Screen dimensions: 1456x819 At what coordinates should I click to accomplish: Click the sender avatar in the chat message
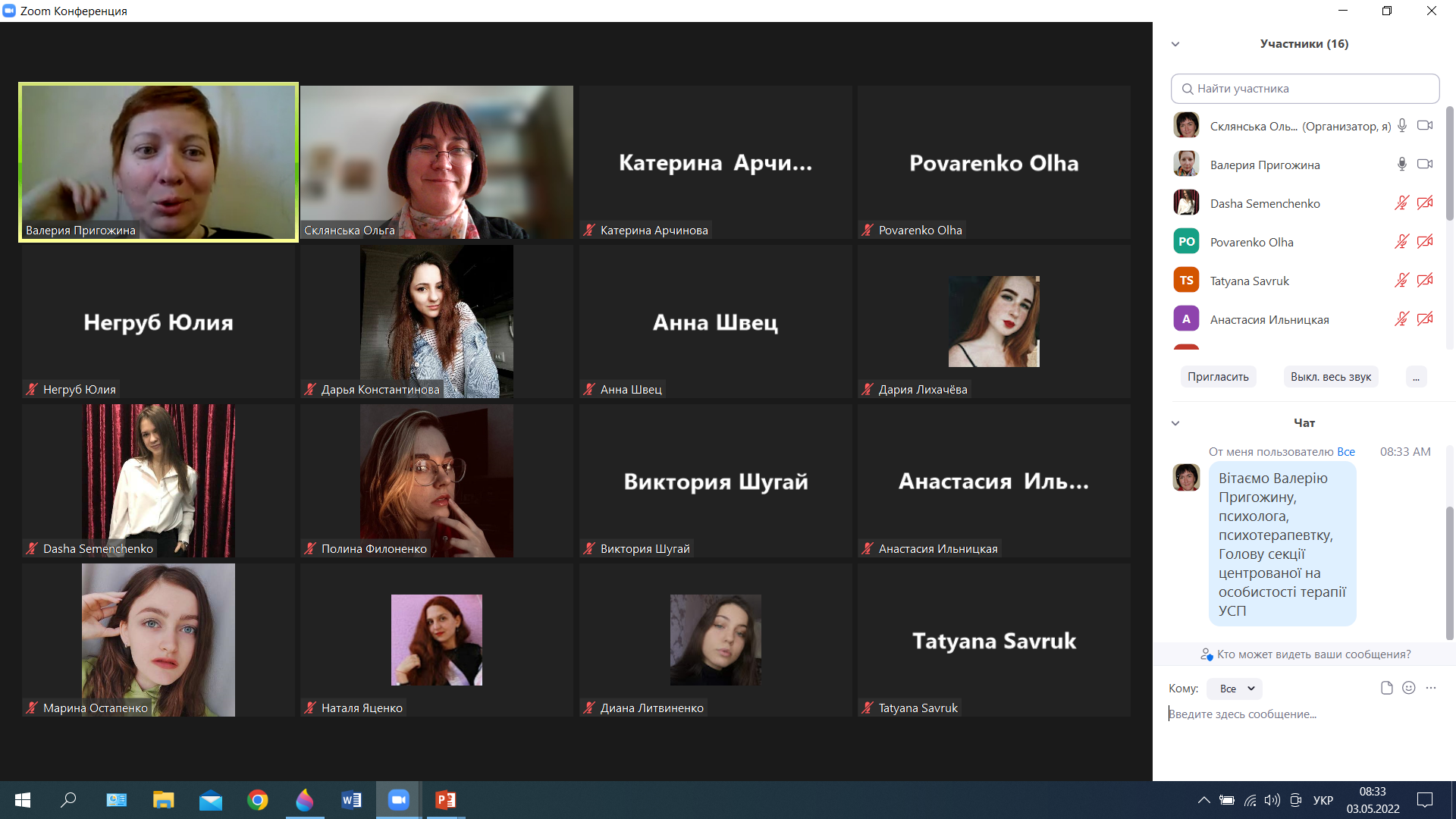click(1186, 477)
